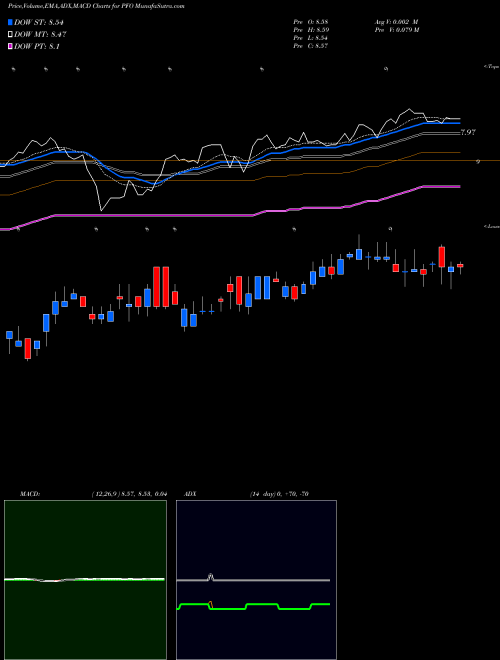Click the last red candlestick on the right
Screen dimensions: 500x660
coord(460,266)
